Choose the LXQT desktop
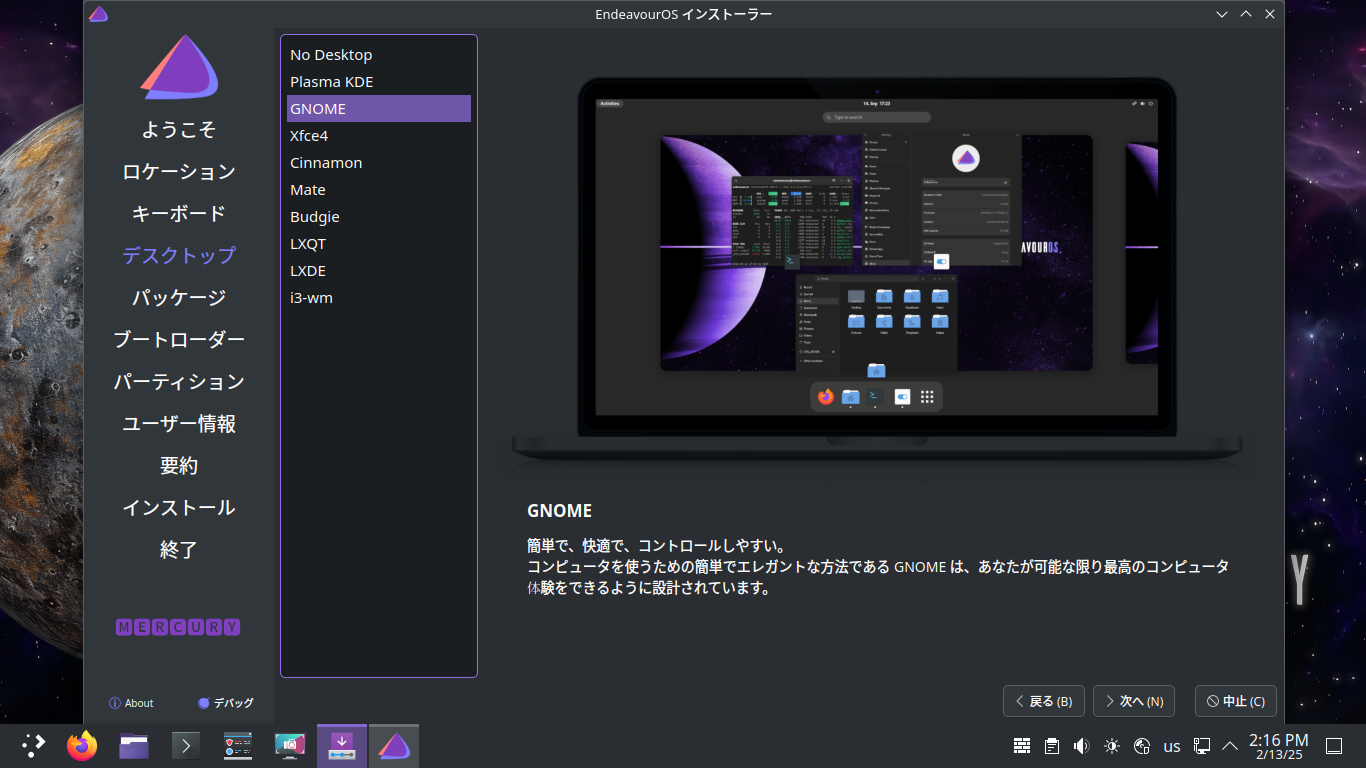 click(x=379, y=244)
